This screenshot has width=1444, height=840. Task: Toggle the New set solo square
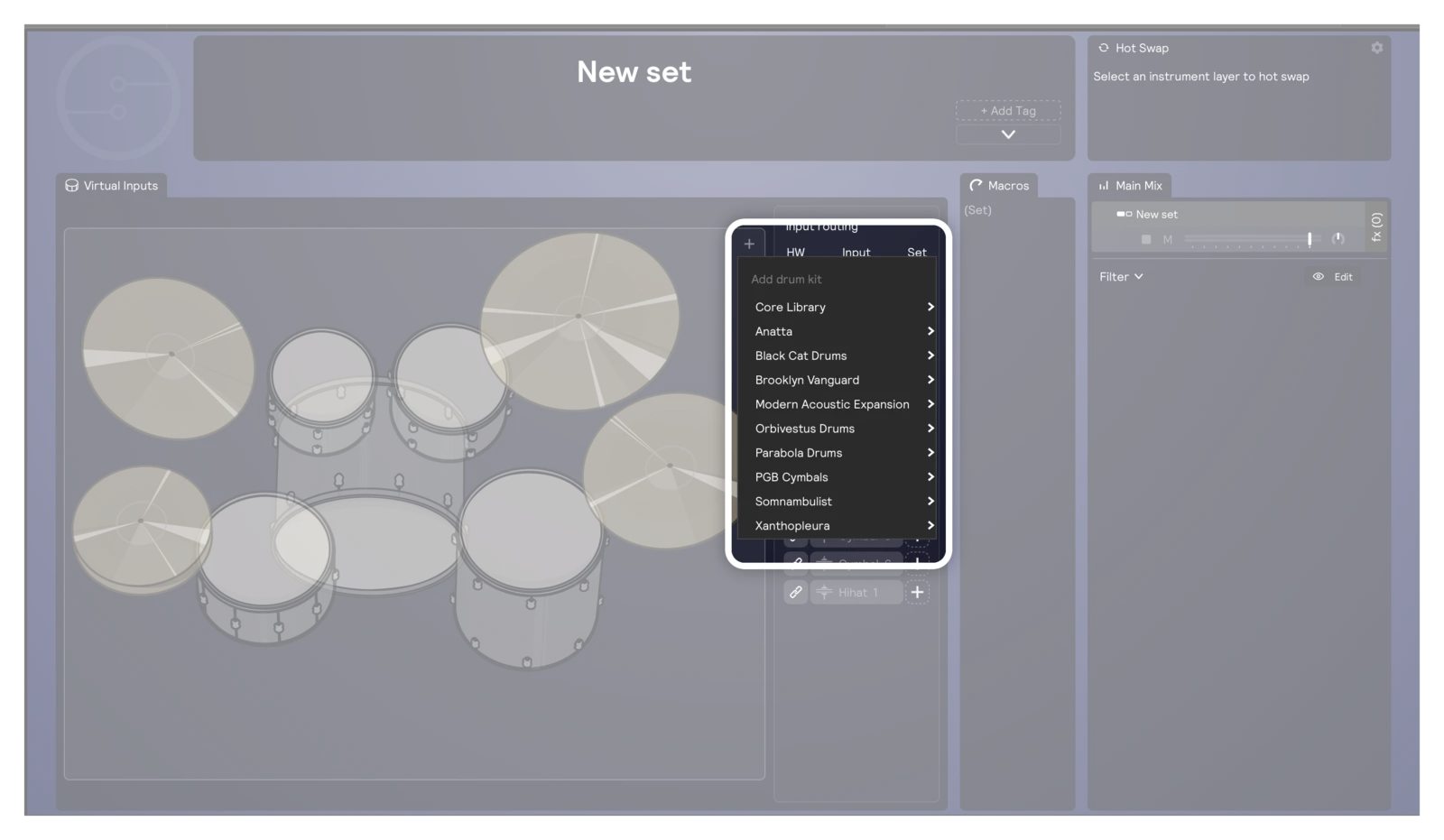point(1146,239)
